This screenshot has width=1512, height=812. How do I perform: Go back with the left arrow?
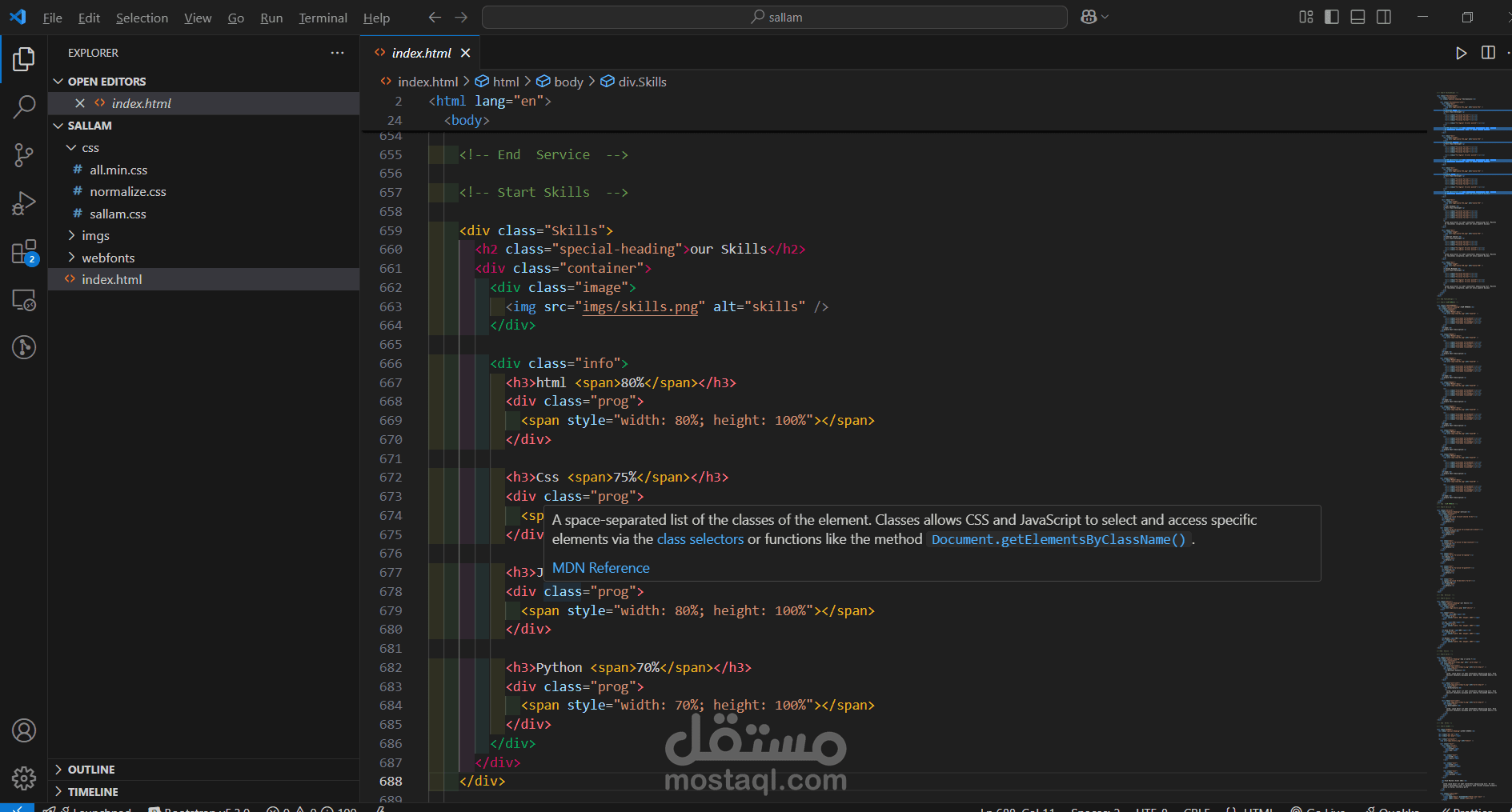tap(435, 17)
